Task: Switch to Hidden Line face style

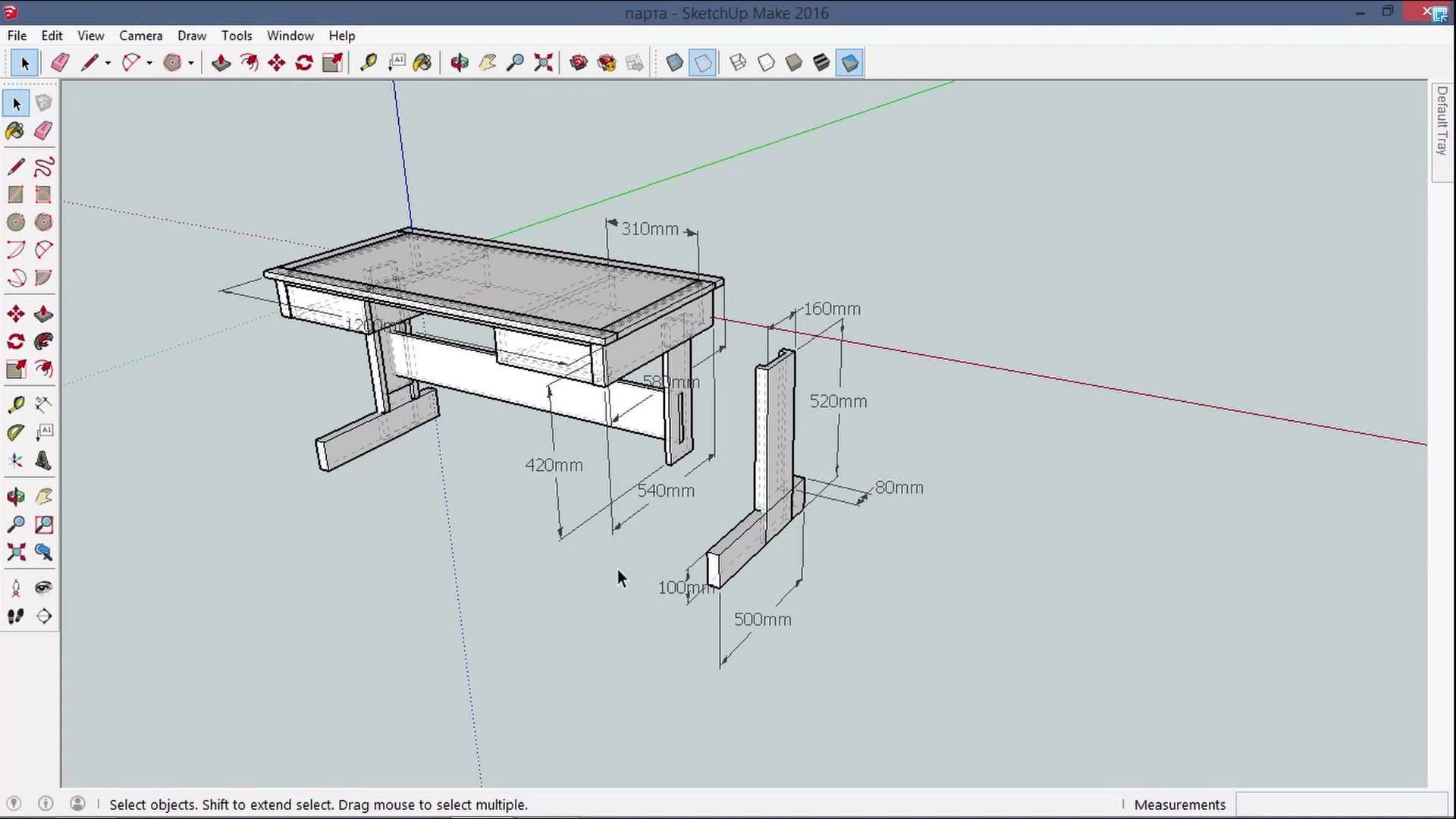Action: point(766,63)
